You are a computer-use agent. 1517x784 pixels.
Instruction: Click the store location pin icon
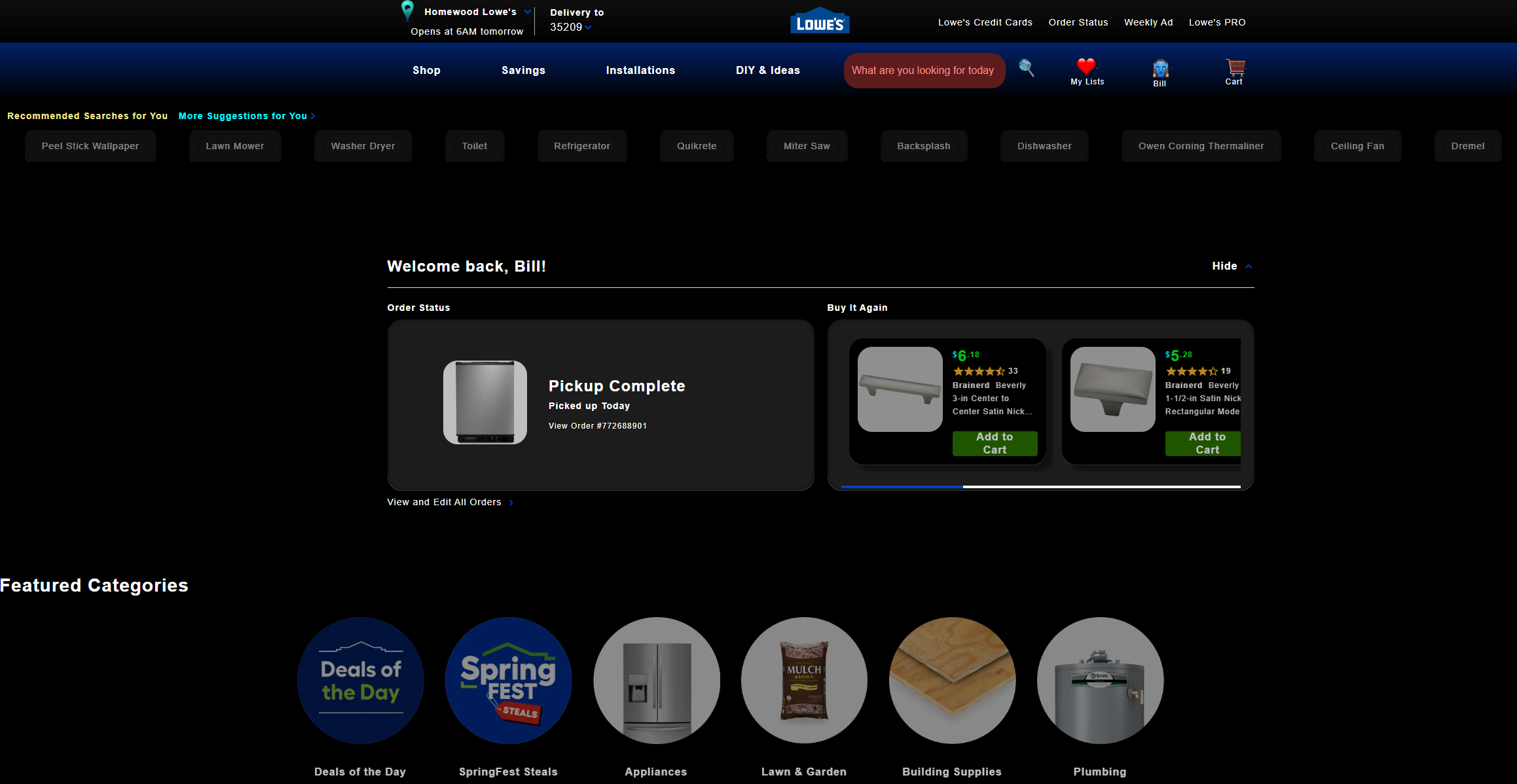407,10
